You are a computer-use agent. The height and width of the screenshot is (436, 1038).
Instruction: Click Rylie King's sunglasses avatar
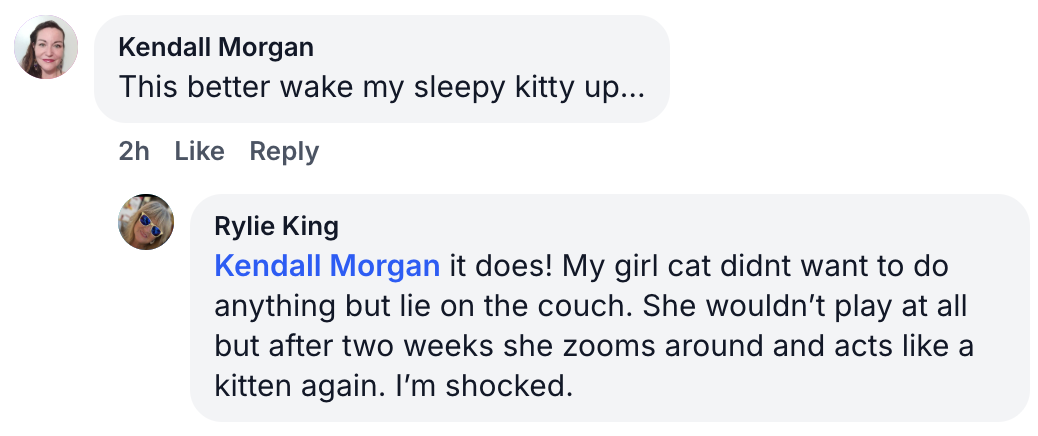pyautogui.click(x=146, y=222)
